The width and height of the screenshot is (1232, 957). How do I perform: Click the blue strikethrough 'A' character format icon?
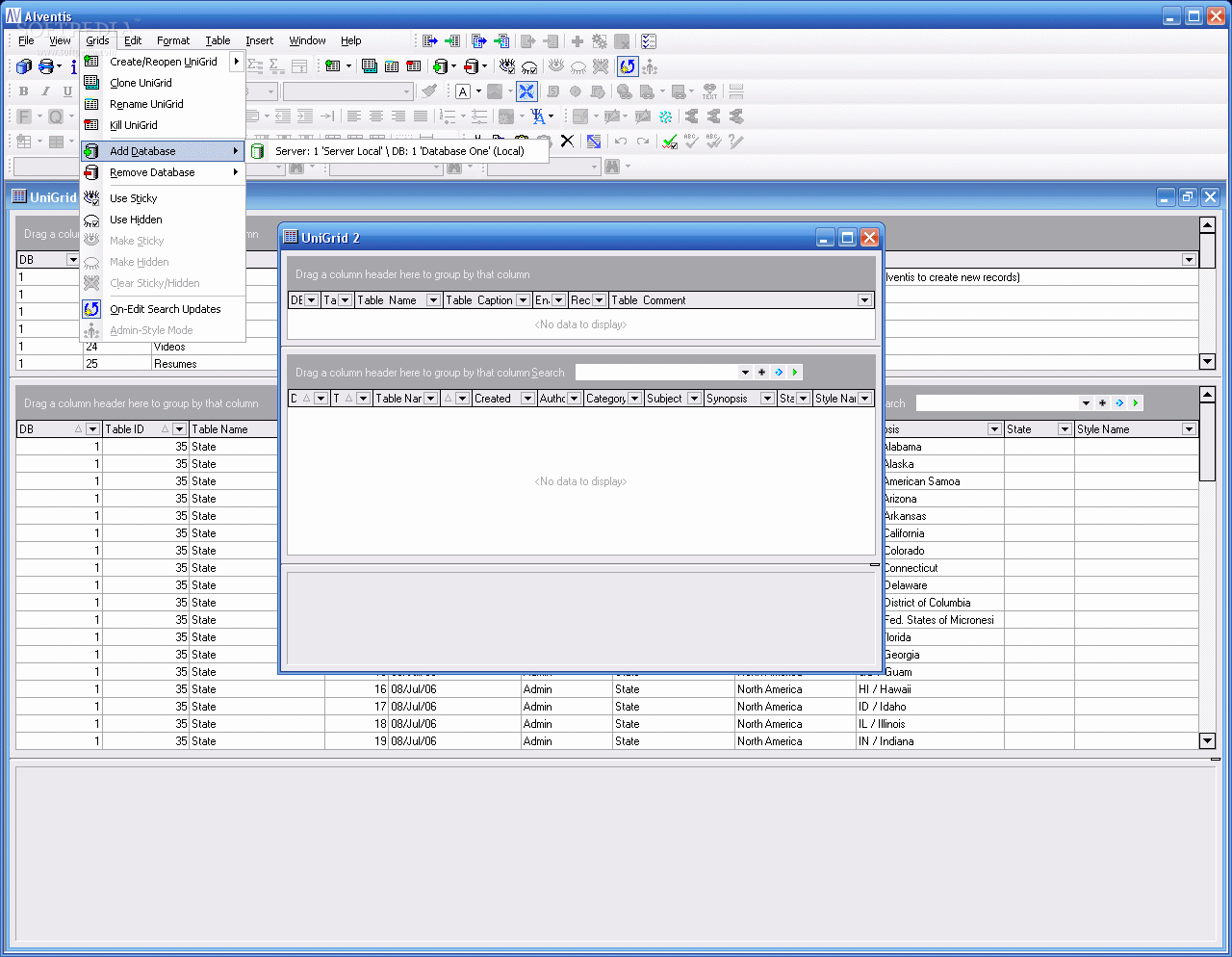(538, 116)
